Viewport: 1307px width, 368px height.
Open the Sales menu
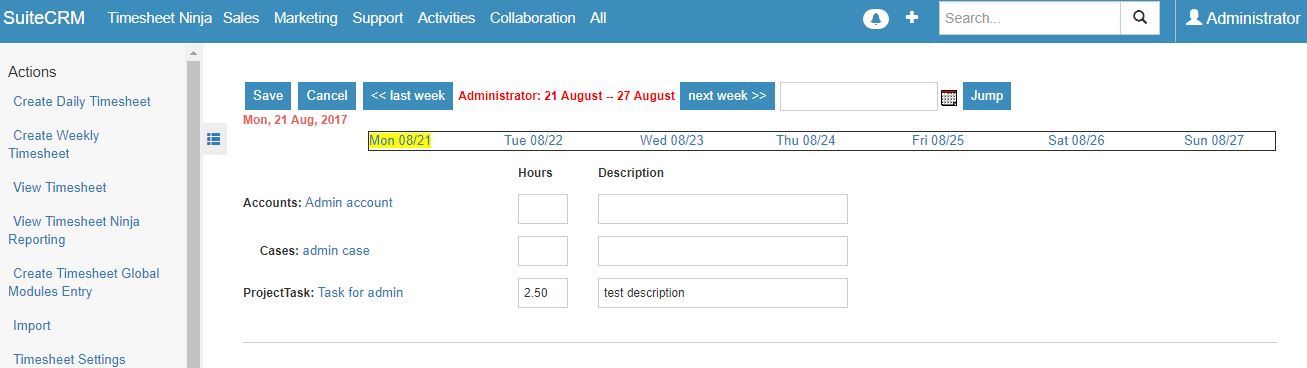(x=241, y=18)
